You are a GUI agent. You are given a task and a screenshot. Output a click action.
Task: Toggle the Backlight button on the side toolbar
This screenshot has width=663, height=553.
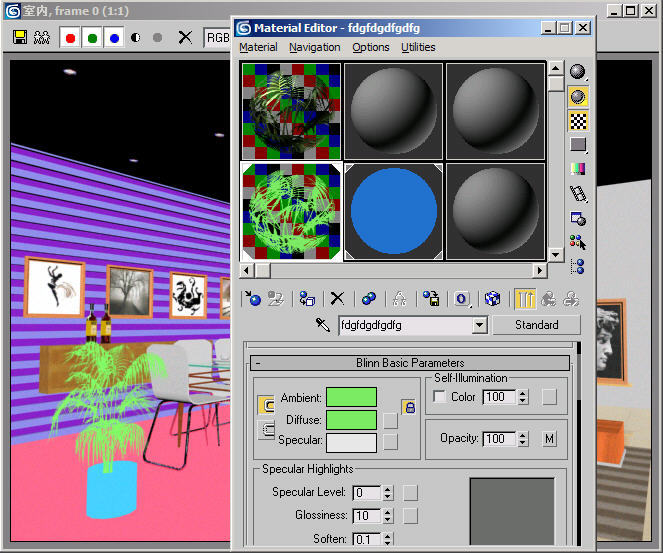[x=578, y=96]
